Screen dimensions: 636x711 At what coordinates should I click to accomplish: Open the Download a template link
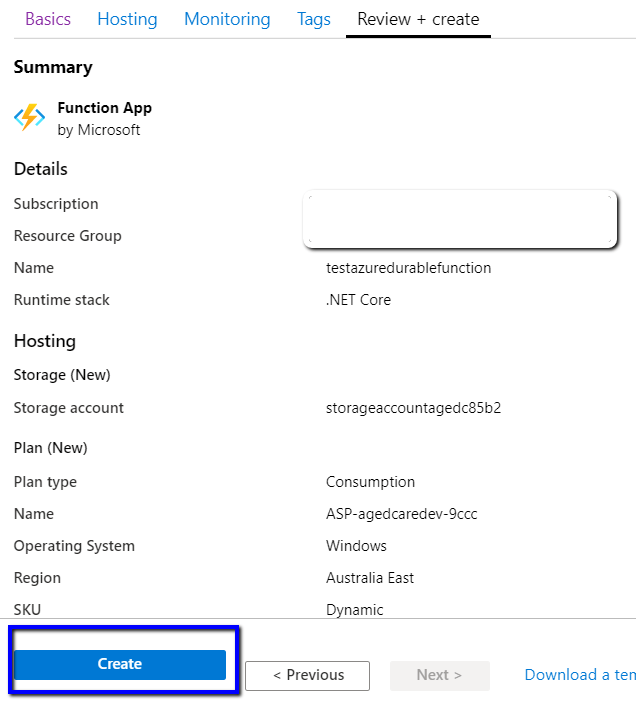(579, 675)
